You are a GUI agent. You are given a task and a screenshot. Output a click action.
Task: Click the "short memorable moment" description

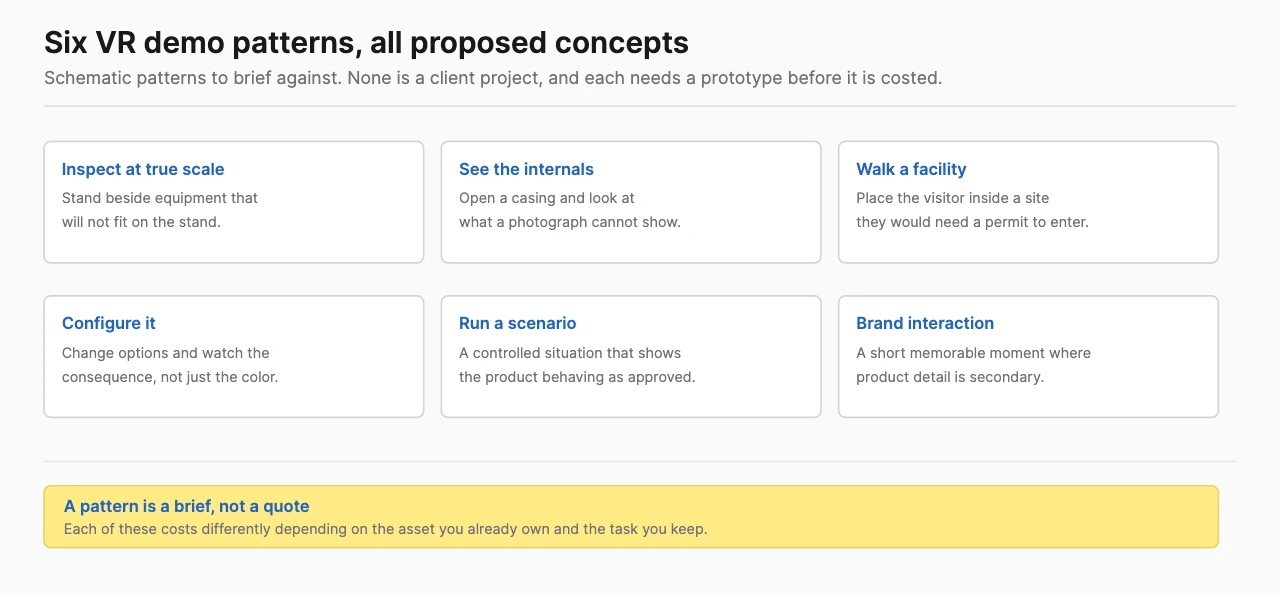coord(973,365)
